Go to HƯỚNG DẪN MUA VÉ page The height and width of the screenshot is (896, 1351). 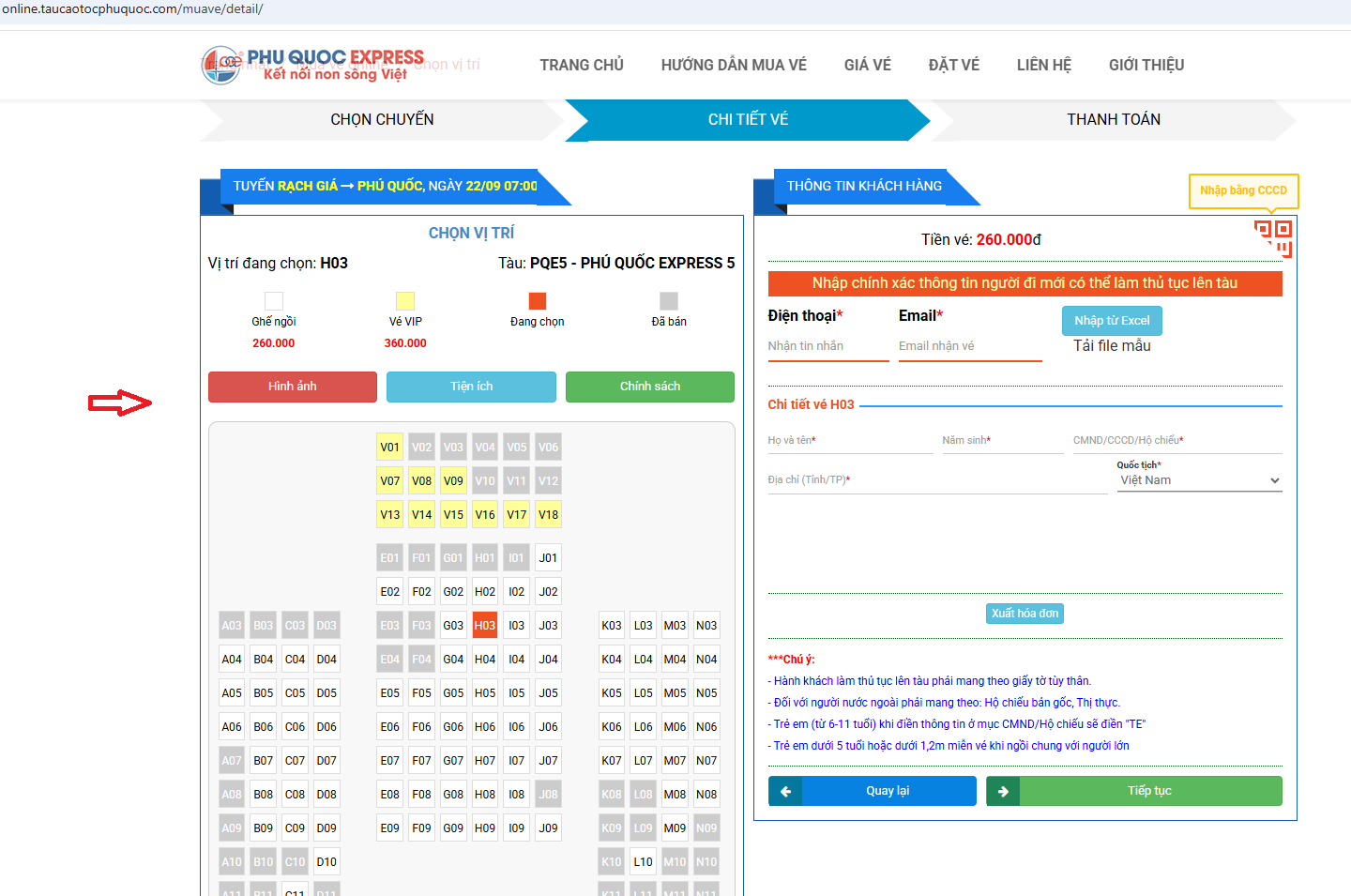tap(734, 65)
